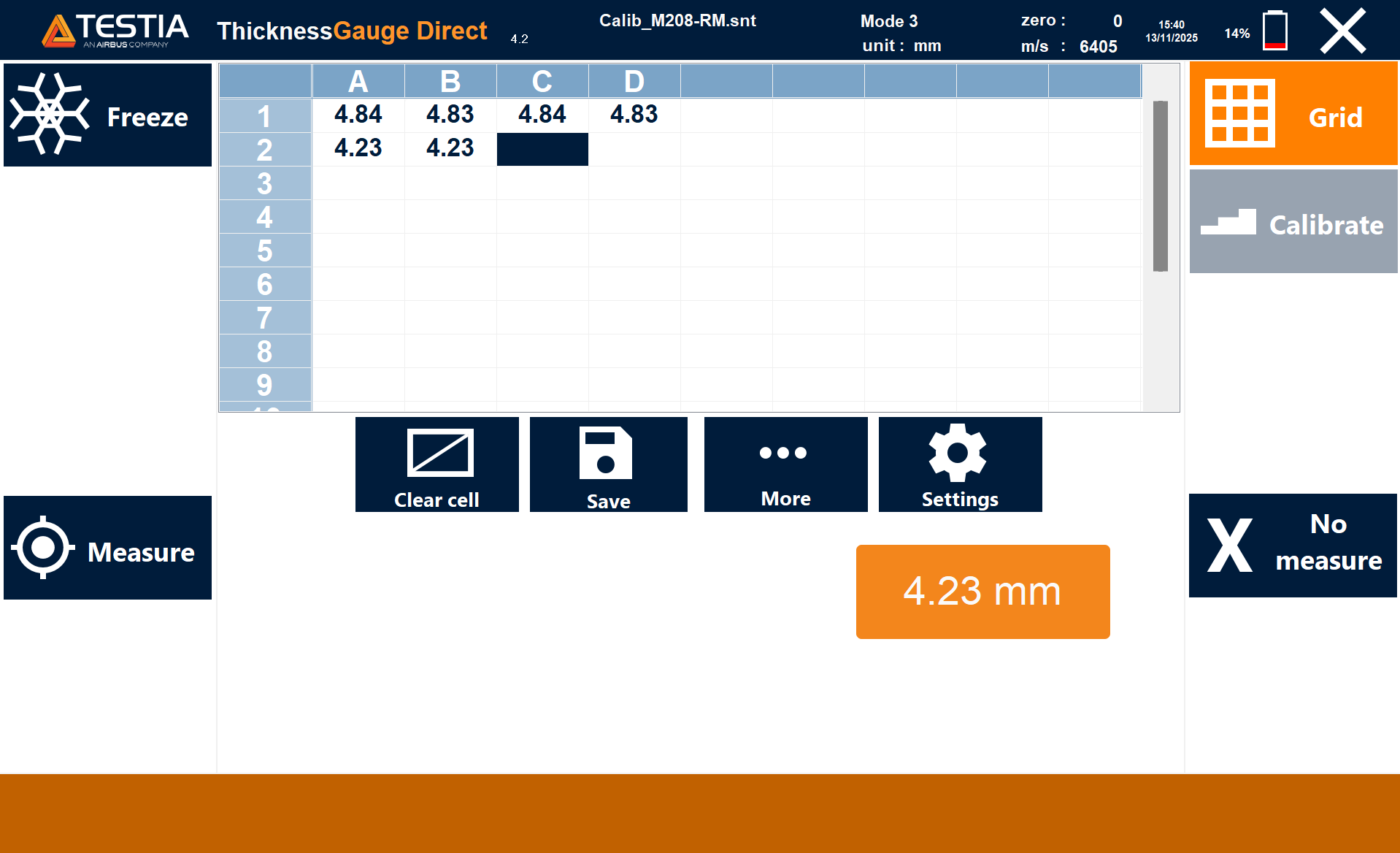
Task: Select row header 5
Action: (x=264, y=250)
